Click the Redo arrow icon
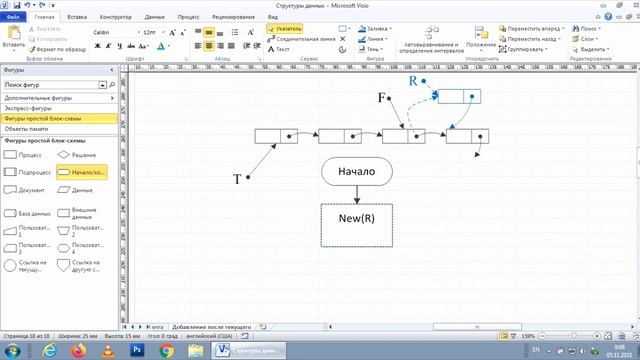Image resolution: width=640 pixels, height=360 pixels. [x=42, y=5]
